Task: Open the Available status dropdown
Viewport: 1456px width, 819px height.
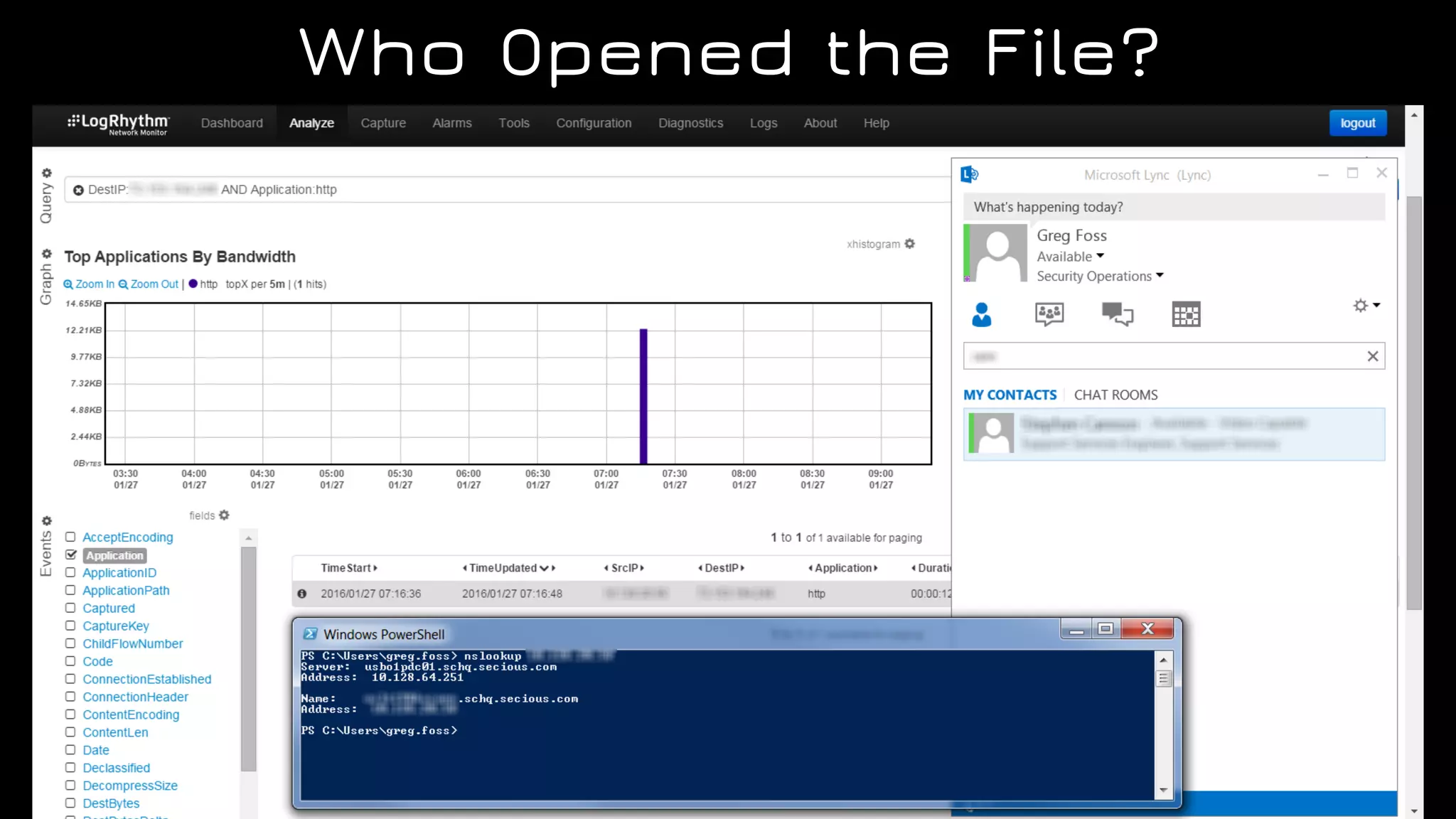Action: [1071, 256]
